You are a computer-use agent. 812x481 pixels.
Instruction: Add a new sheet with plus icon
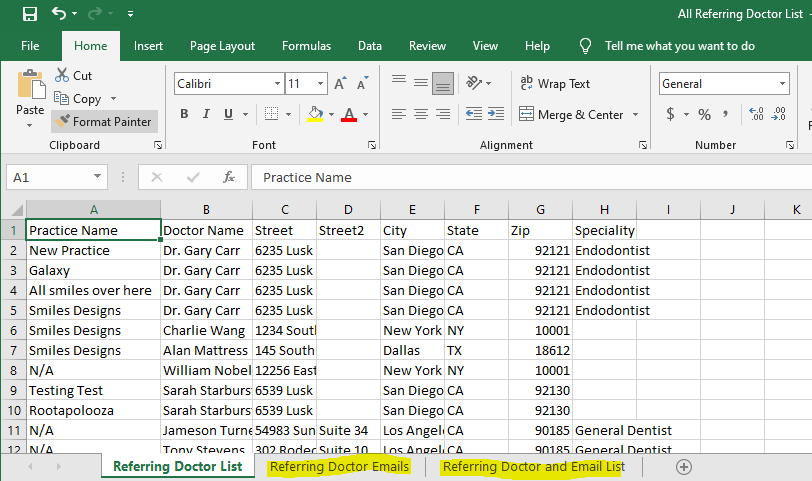[684, 467]
